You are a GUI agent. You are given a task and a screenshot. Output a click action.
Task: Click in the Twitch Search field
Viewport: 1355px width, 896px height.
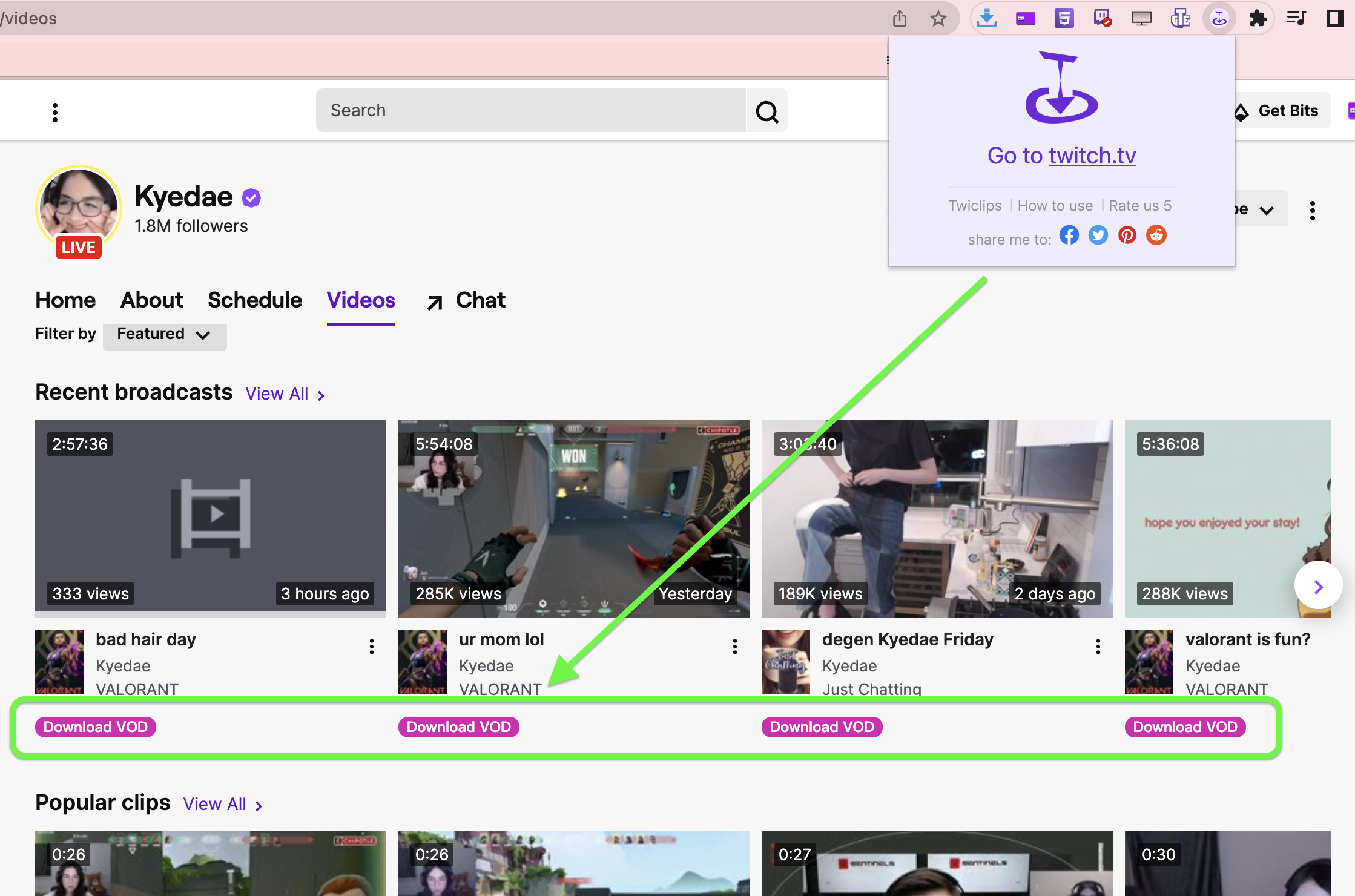531,111
